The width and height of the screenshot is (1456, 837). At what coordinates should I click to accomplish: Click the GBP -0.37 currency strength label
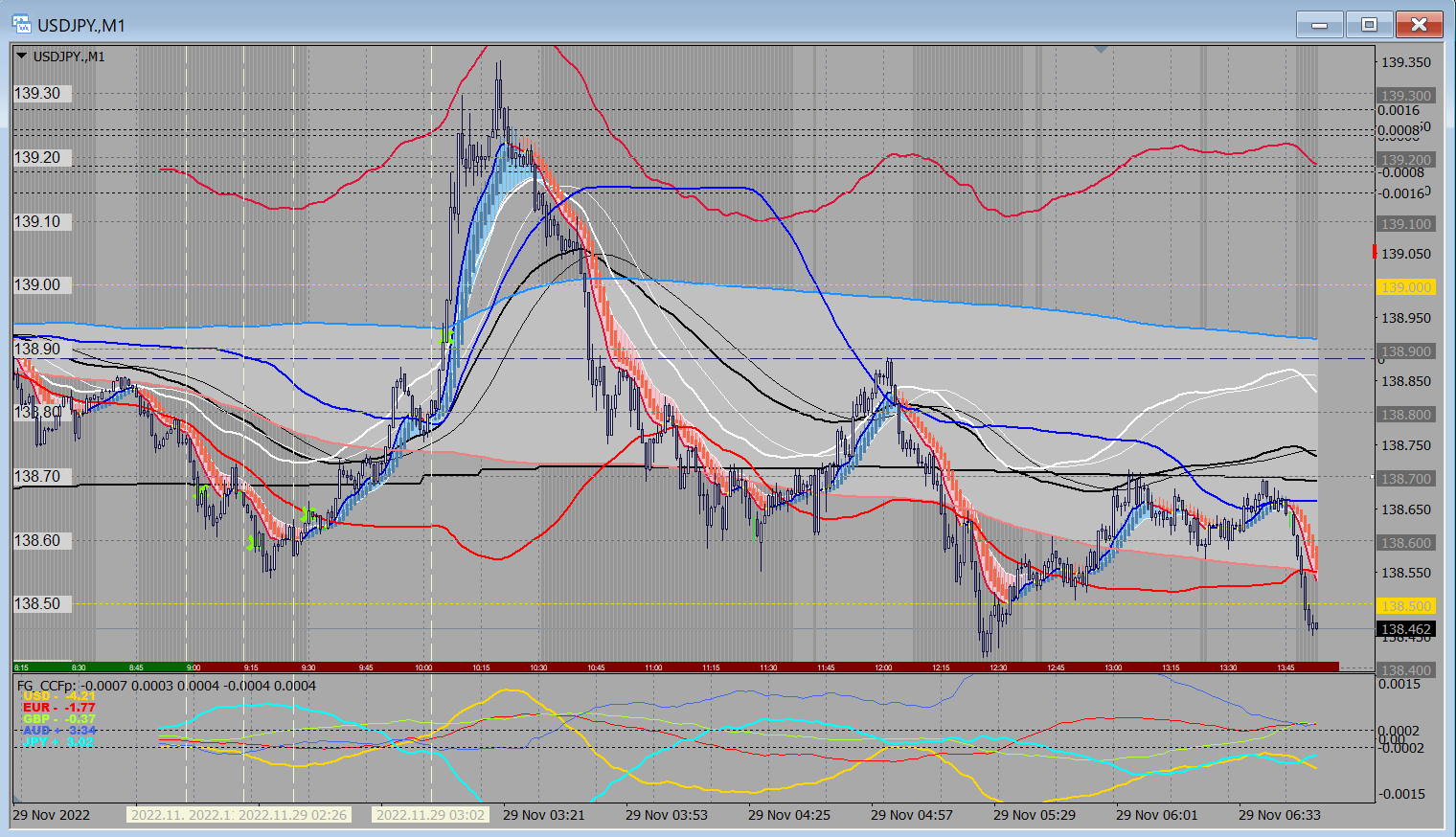tap(59, 719)
